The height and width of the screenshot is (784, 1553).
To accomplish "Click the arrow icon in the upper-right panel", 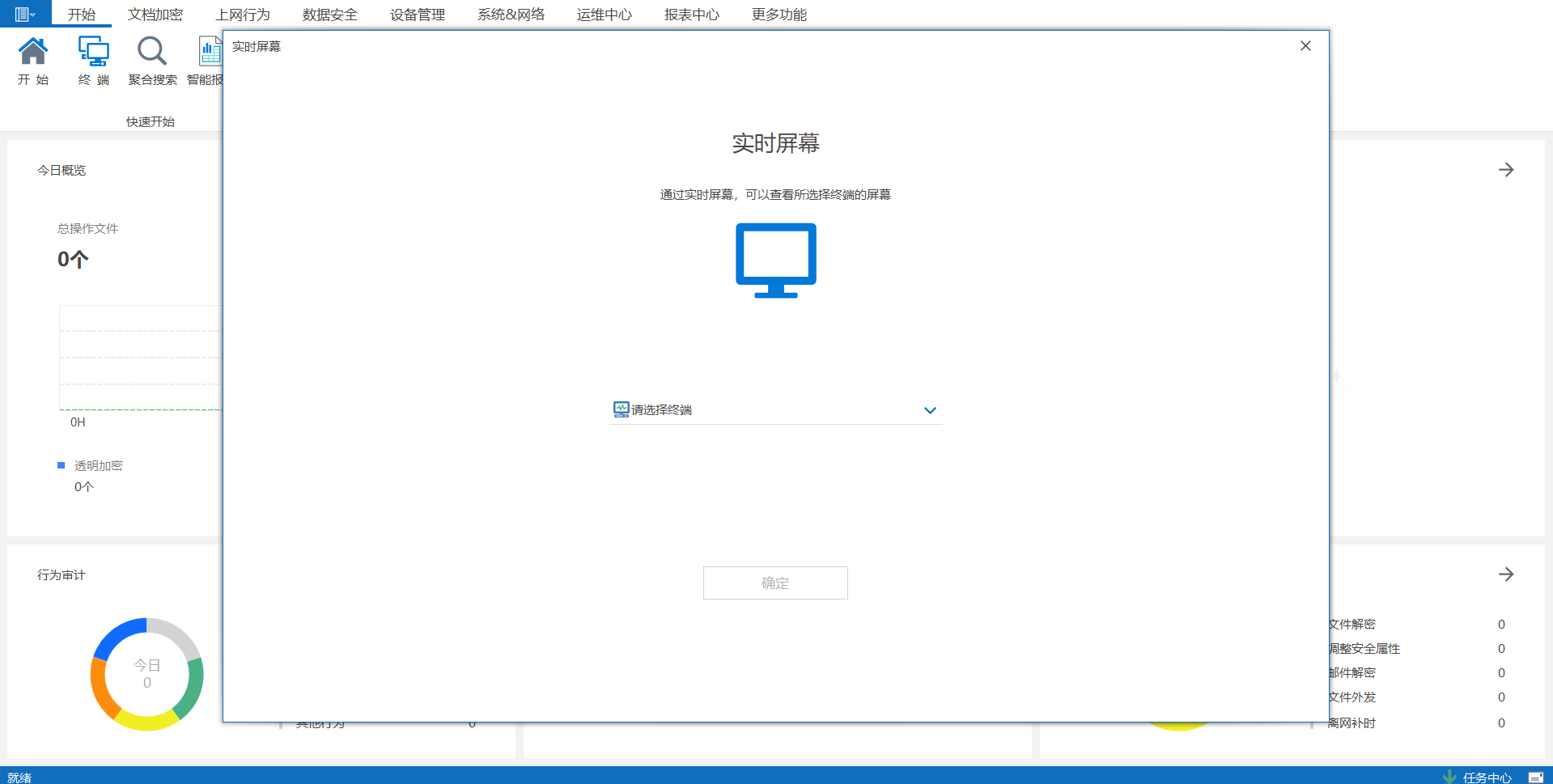I will coord(1506,170).
